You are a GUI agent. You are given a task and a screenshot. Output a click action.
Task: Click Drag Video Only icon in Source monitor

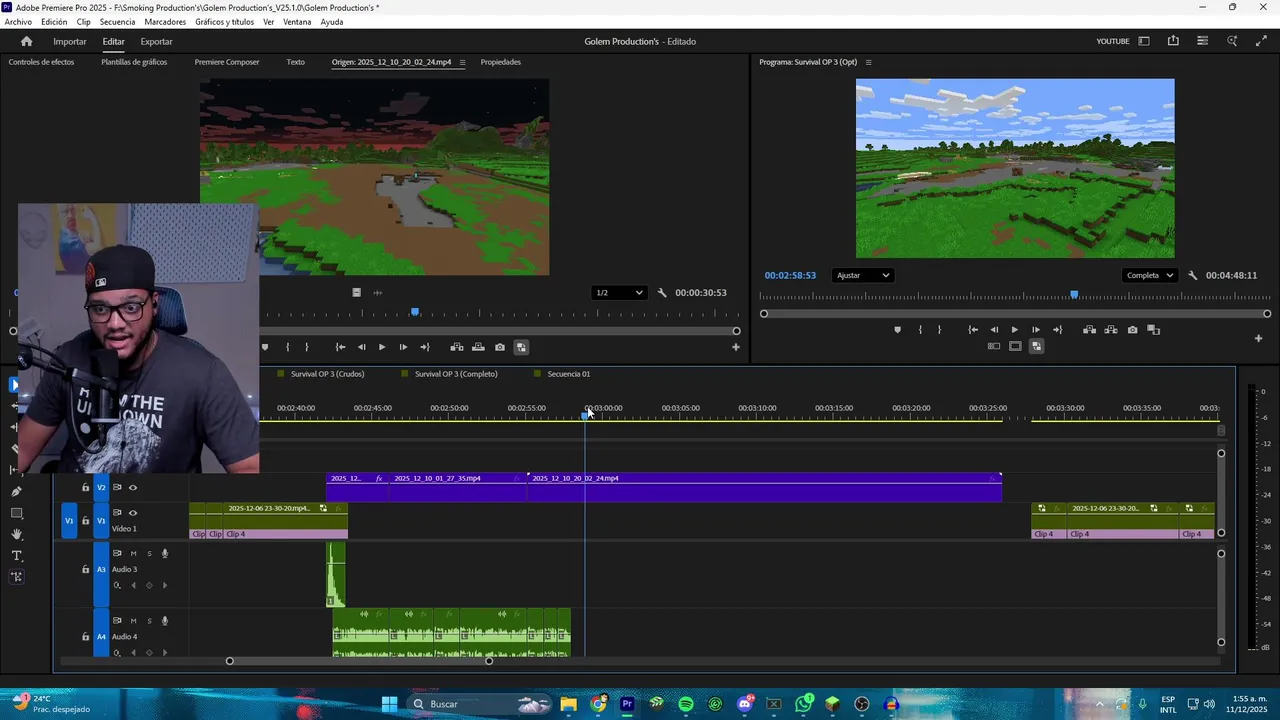click(x=357, y=293)
